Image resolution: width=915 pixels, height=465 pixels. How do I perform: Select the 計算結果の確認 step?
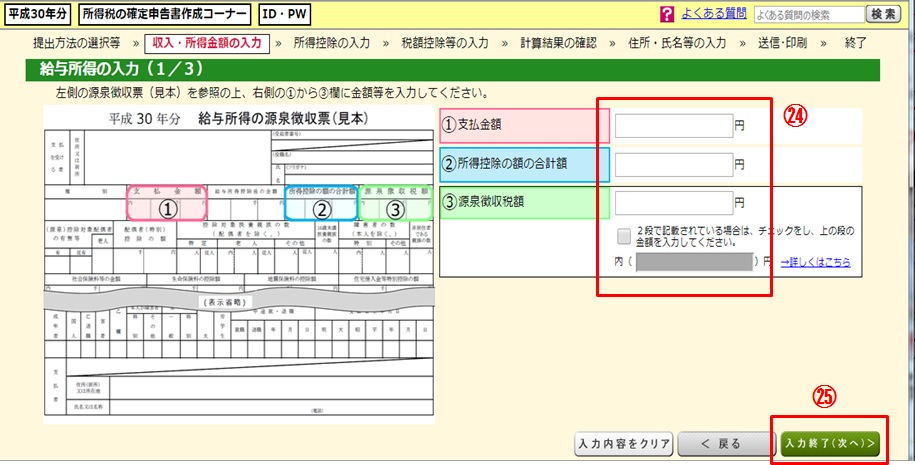click(558, 43)
